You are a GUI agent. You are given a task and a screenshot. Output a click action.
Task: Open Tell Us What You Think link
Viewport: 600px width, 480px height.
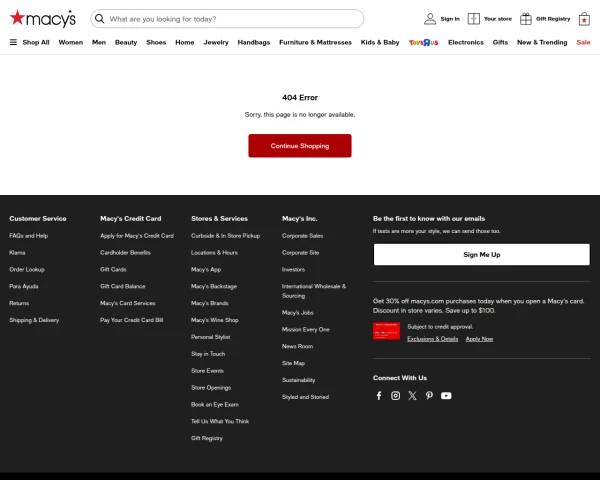coord(220,421)
